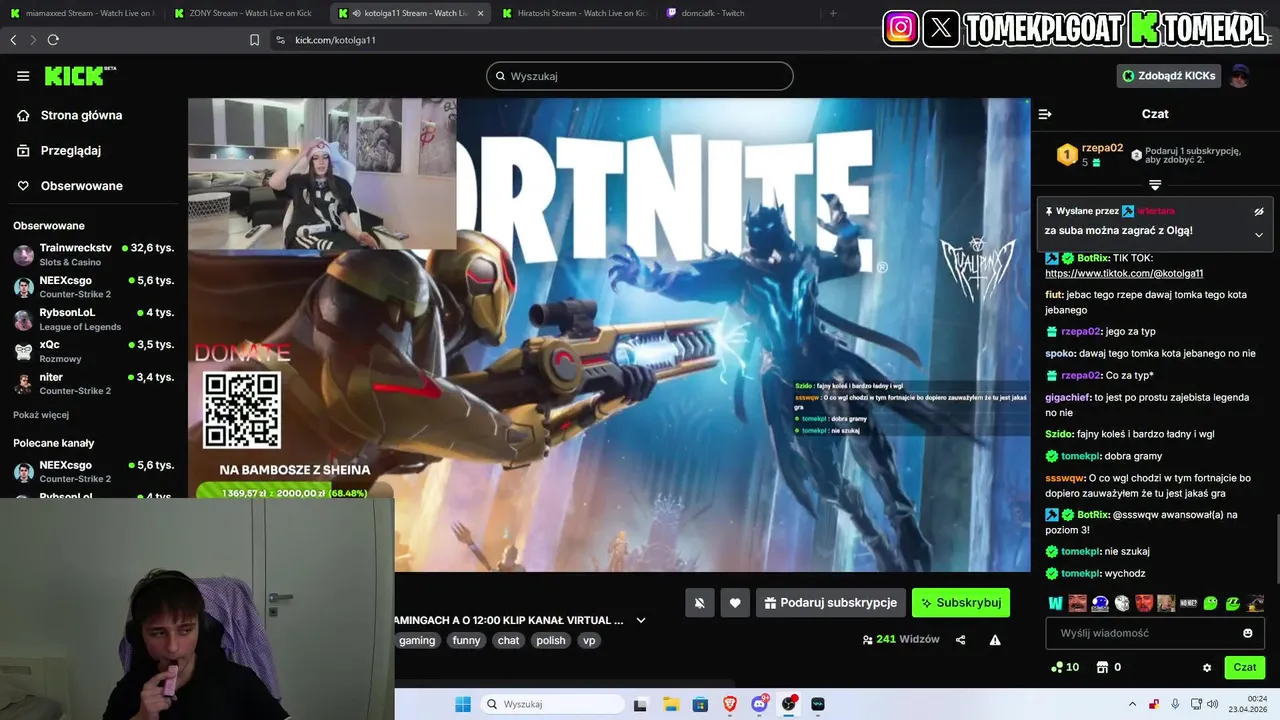Viewport: 1280px width, 720px height.
Task: Reload the browser page
Action: tap(53, 40)
